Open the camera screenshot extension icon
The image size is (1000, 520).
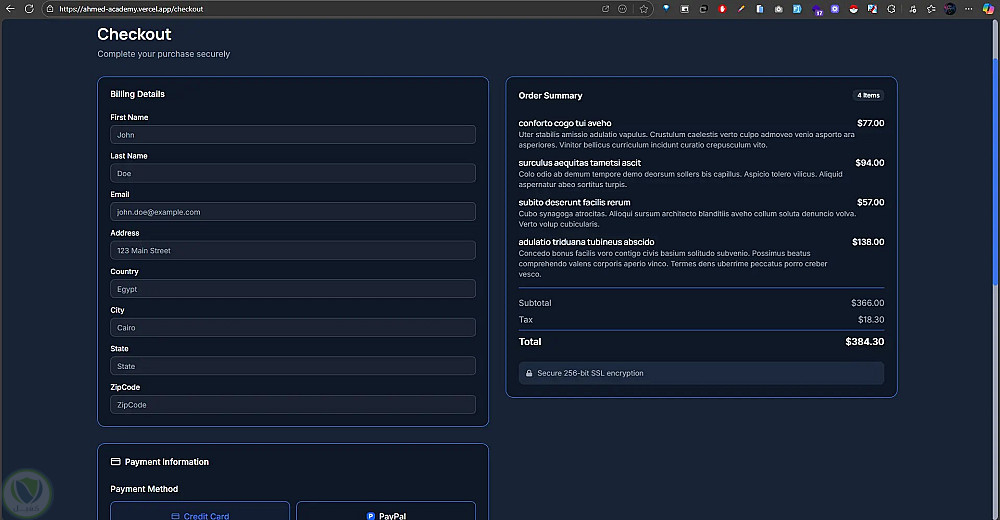778,9
